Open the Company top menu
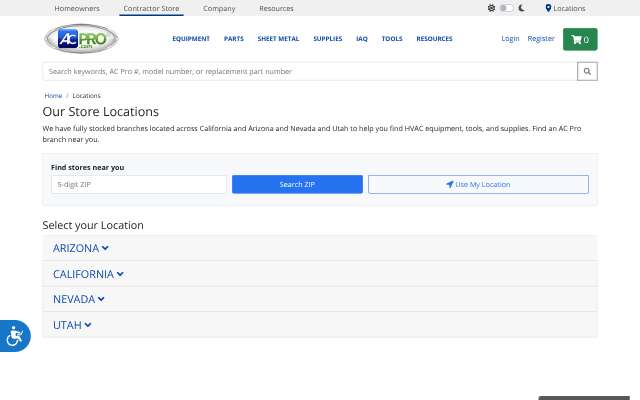 click(x=219, y=8)
